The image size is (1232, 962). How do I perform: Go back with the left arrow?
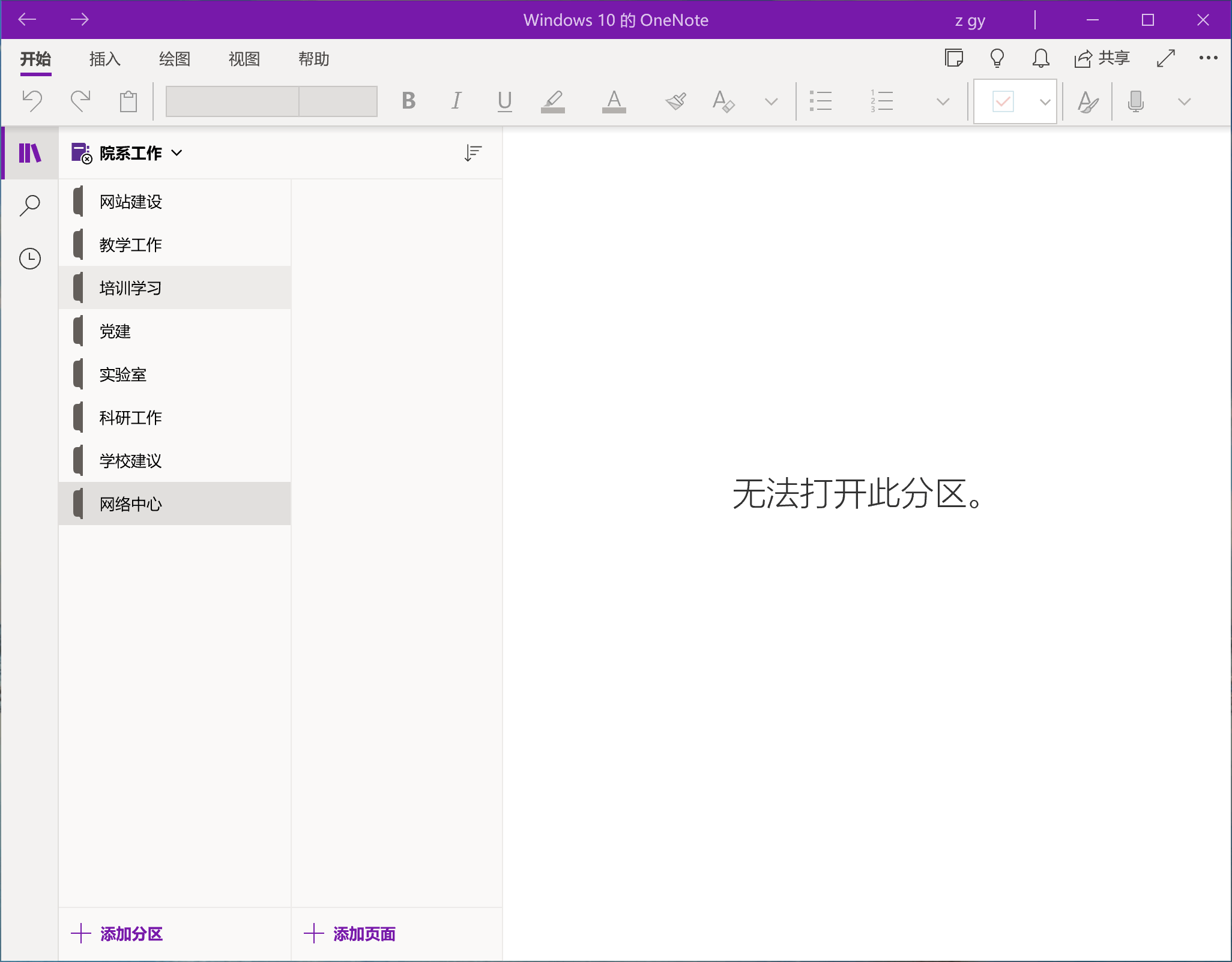(27, 20)
